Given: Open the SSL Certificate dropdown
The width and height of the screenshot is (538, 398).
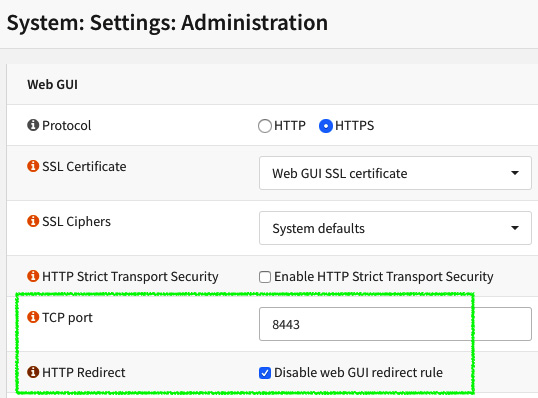Looking at the screenshot, I should click(395, 173).
